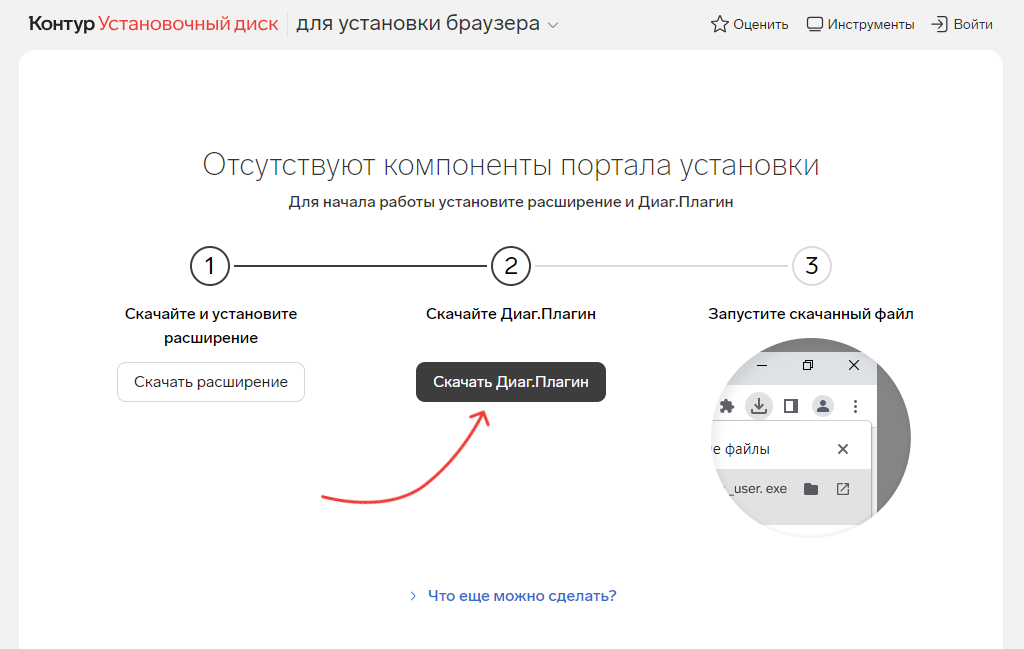Screen dimensions: 1024x649
Task: Expand the "Что еще можно сделать?" section
Action: click(x=522, y=595)
